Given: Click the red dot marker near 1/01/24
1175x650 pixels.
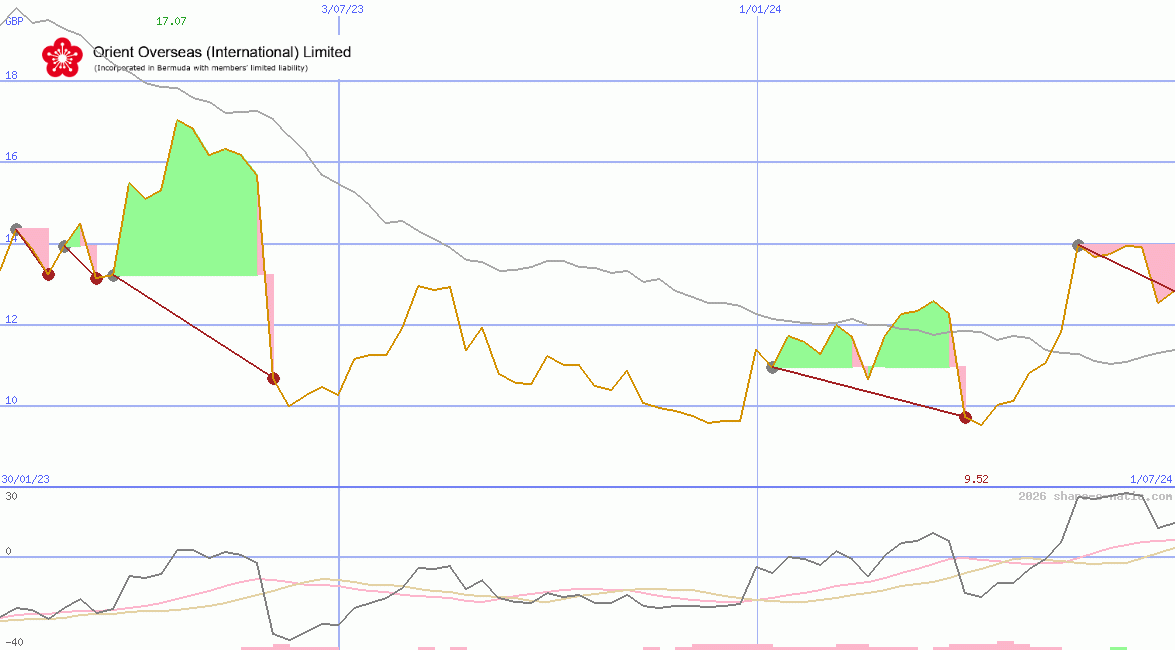Looking at the screenshot, I should pos(963,416).
